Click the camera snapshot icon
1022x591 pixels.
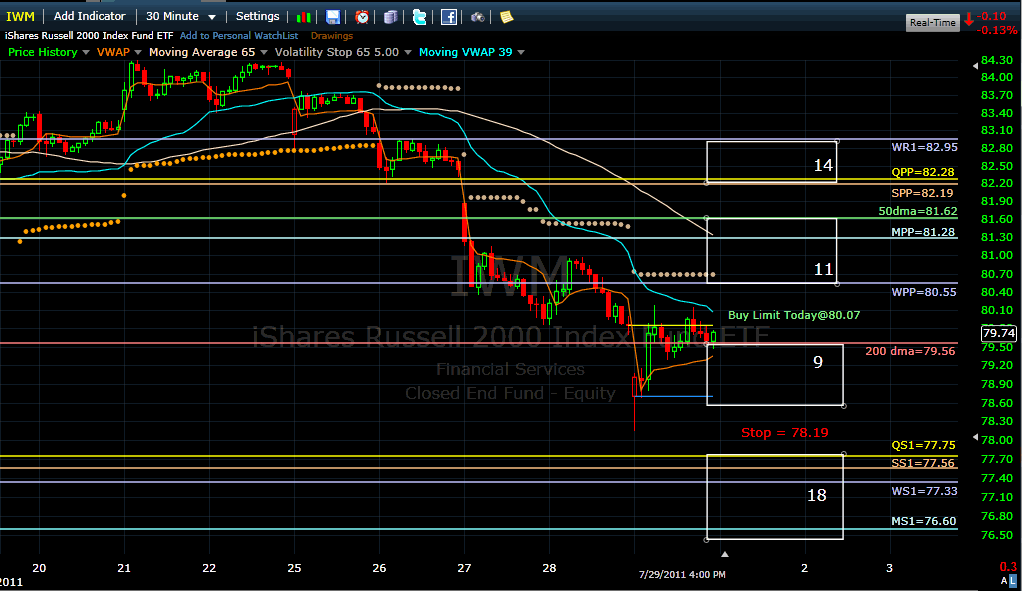pyautogui.click(x=478, y=17)
